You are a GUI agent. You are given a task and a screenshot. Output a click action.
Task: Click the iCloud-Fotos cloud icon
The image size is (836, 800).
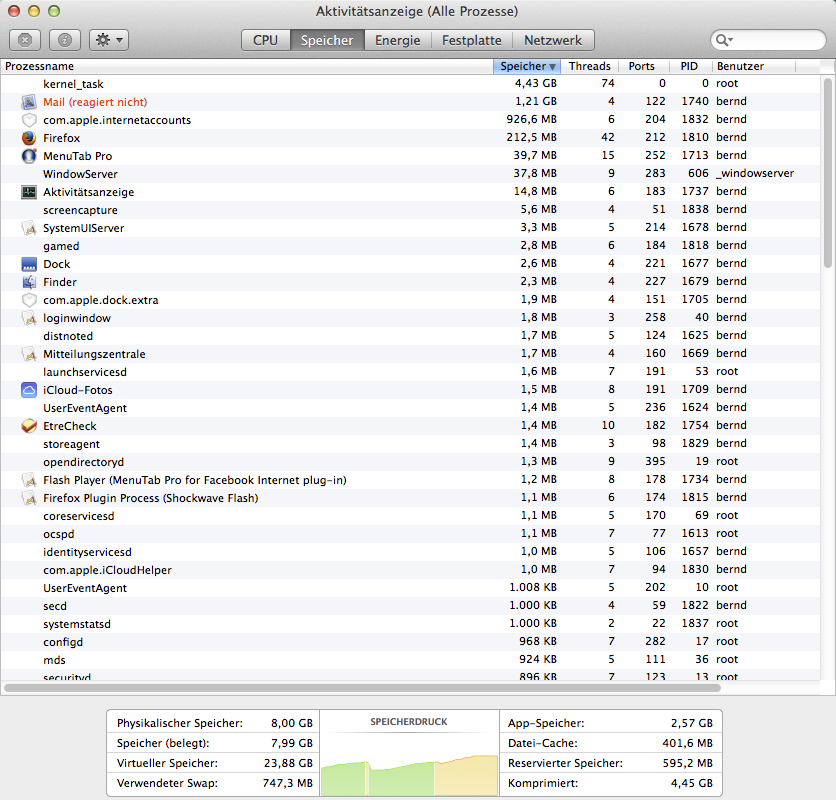(x=29, y=390)
